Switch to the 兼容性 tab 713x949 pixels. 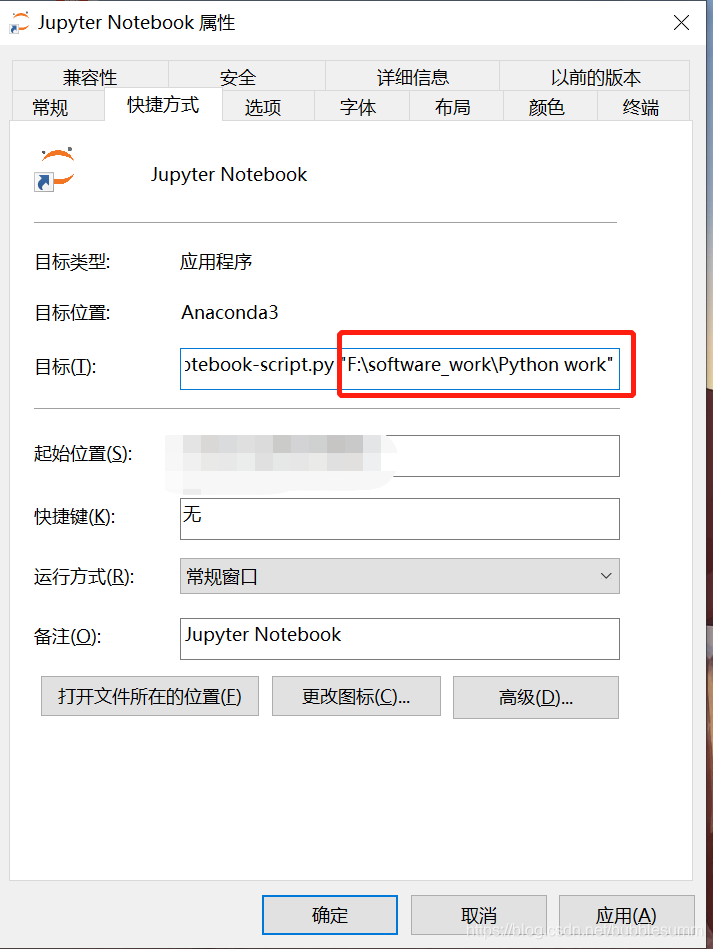[x=90, y=77]
